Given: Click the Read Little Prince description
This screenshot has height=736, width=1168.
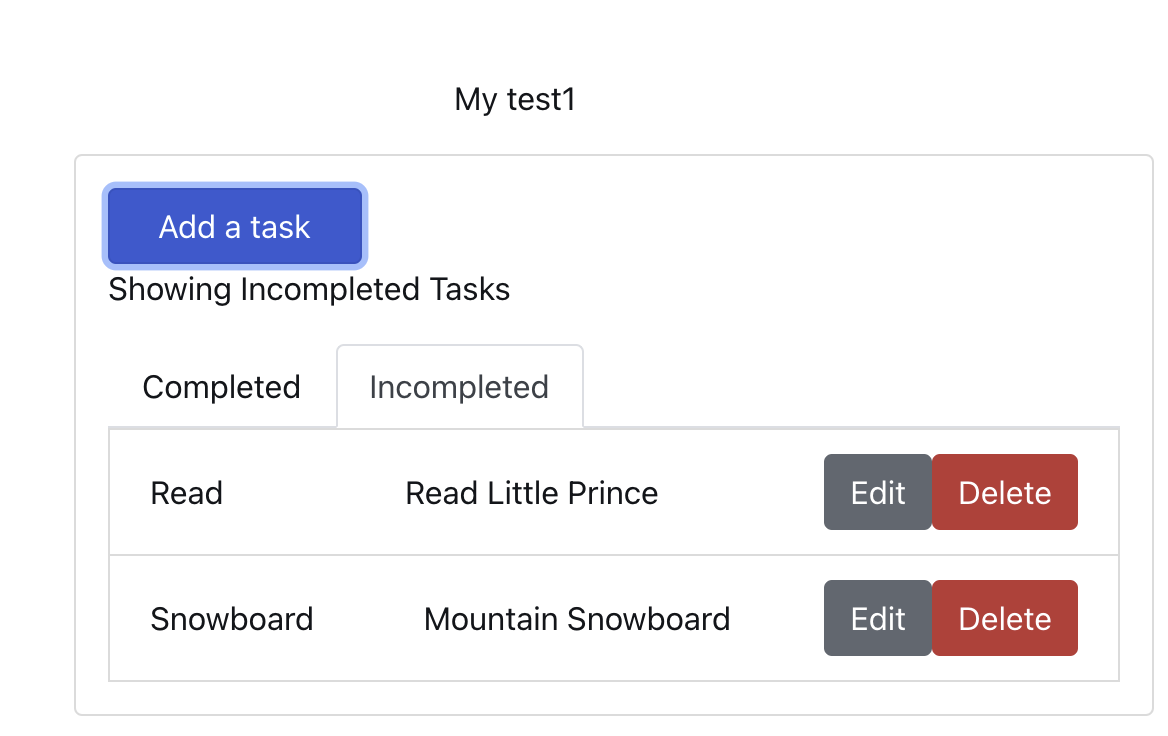Looking at the screenshot, I should (531, 493).
